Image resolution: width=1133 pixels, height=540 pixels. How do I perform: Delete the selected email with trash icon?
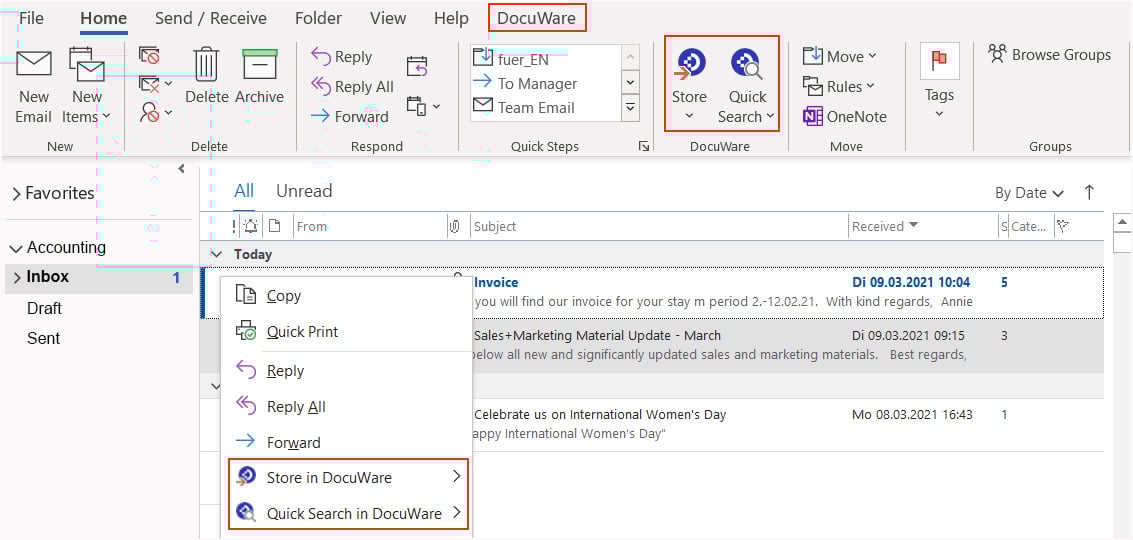(x=206, y=66)
